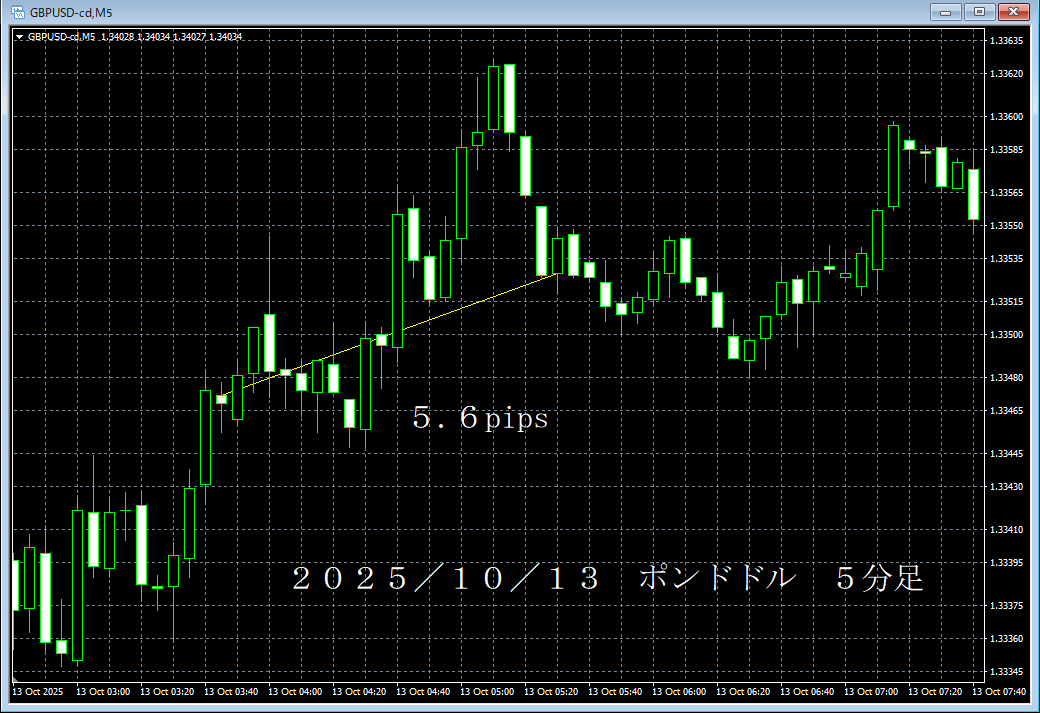Click the 1.33600 price scale value
This screenshot has height=713, width=1040.
(1006, 117)
